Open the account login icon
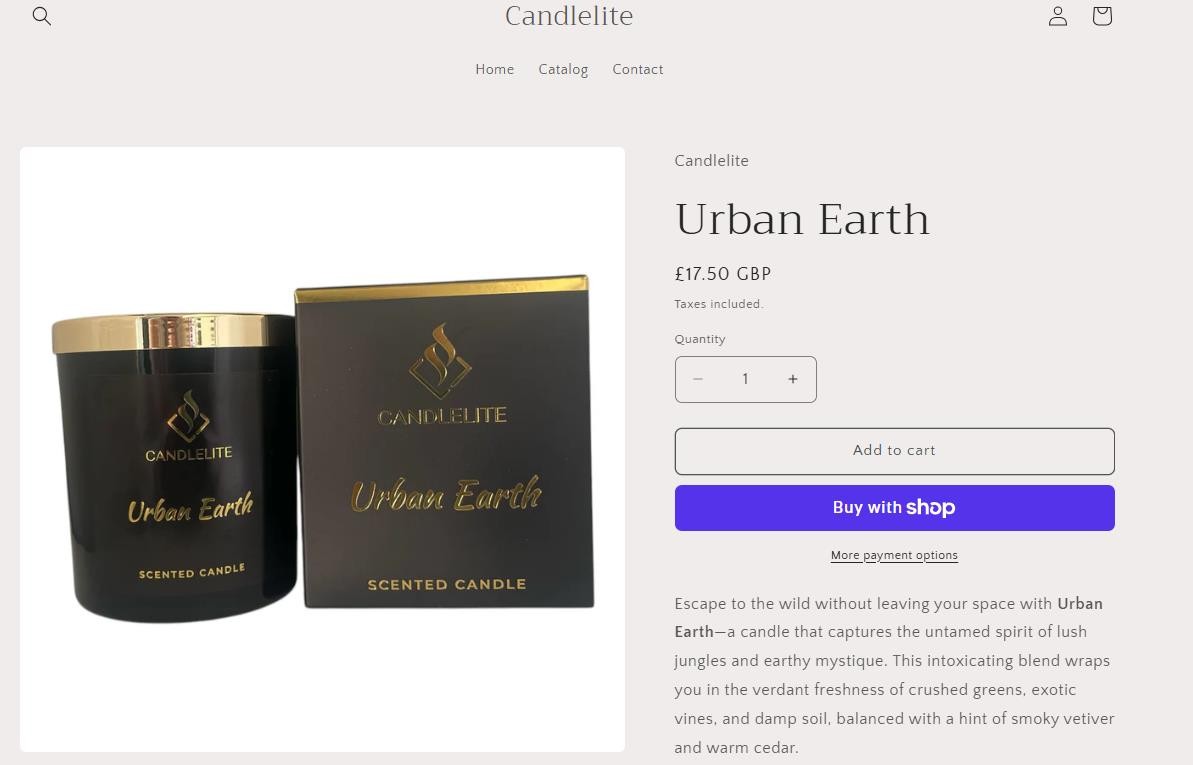The width and height of the screenshot is (1193, 765). (1058, 16)
